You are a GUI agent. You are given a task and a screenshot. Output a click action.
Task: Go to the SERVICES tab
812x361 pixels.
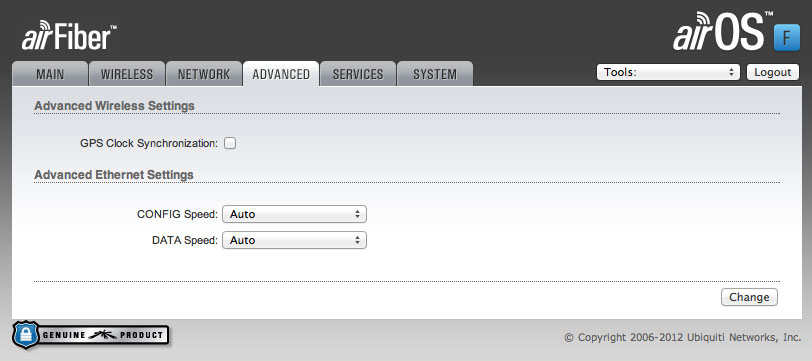(358, 74)
